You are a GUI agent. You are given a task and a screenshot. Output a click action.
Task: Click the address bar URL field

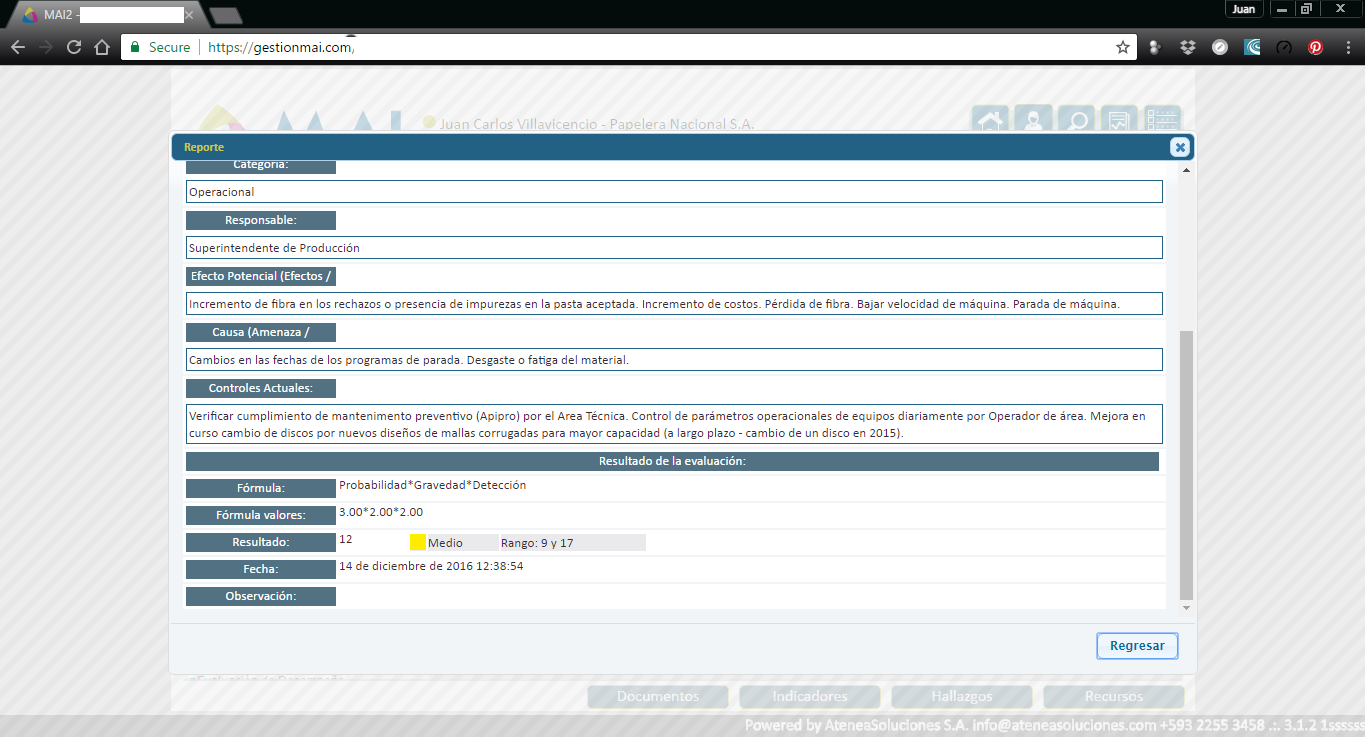click(x=640, y=47)
